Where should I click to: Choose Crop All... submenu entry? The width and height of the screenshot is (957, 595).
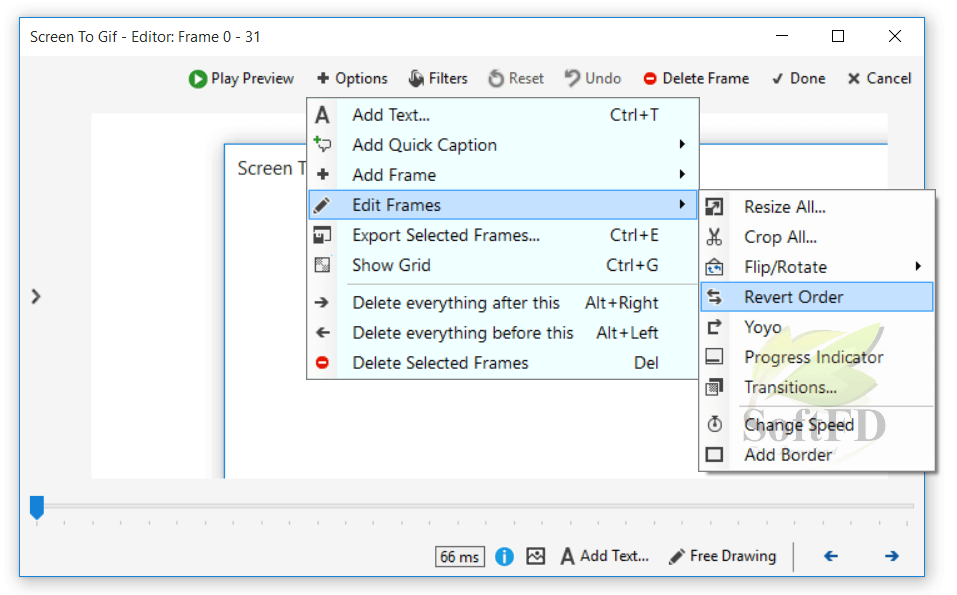pyautogui.click(x=817, y=237)
